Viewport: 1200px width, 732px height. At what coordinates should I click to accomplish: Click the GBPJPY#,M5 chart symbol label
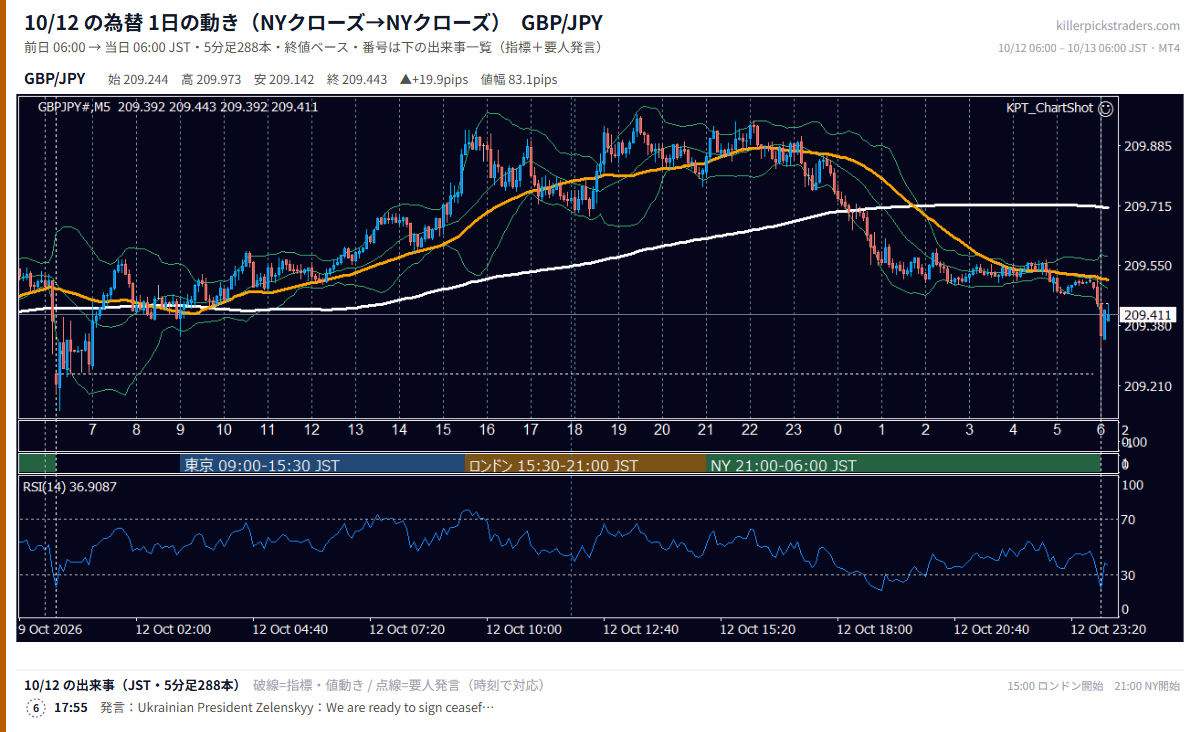(74, 107)
